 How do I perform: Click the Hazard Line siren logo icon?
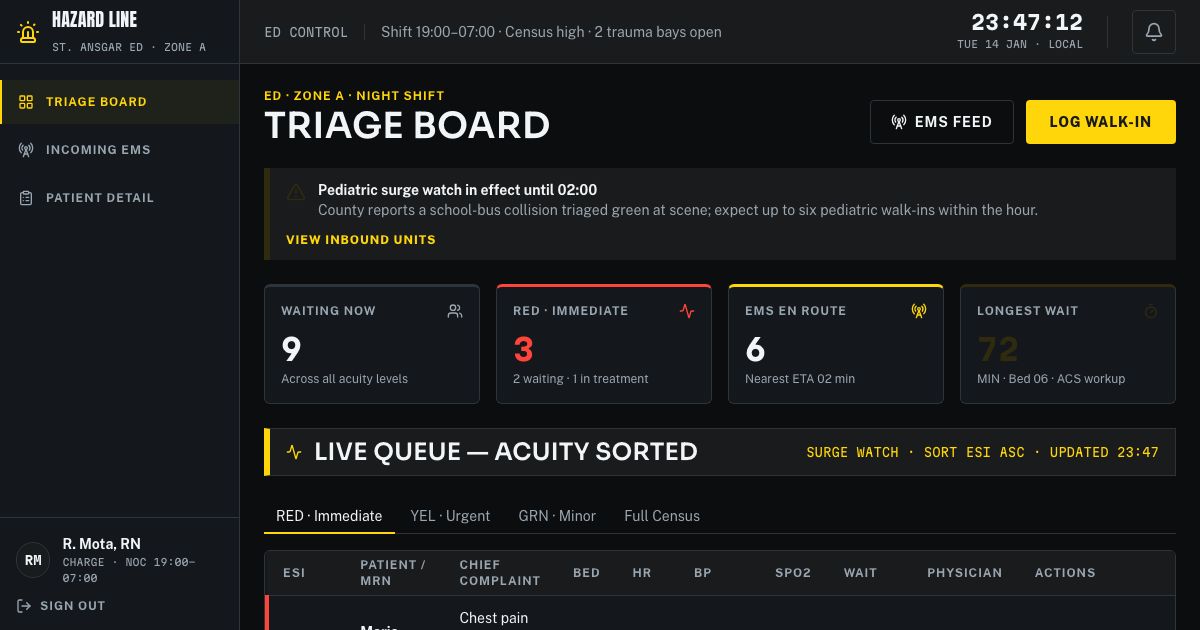tap(28, 32)
